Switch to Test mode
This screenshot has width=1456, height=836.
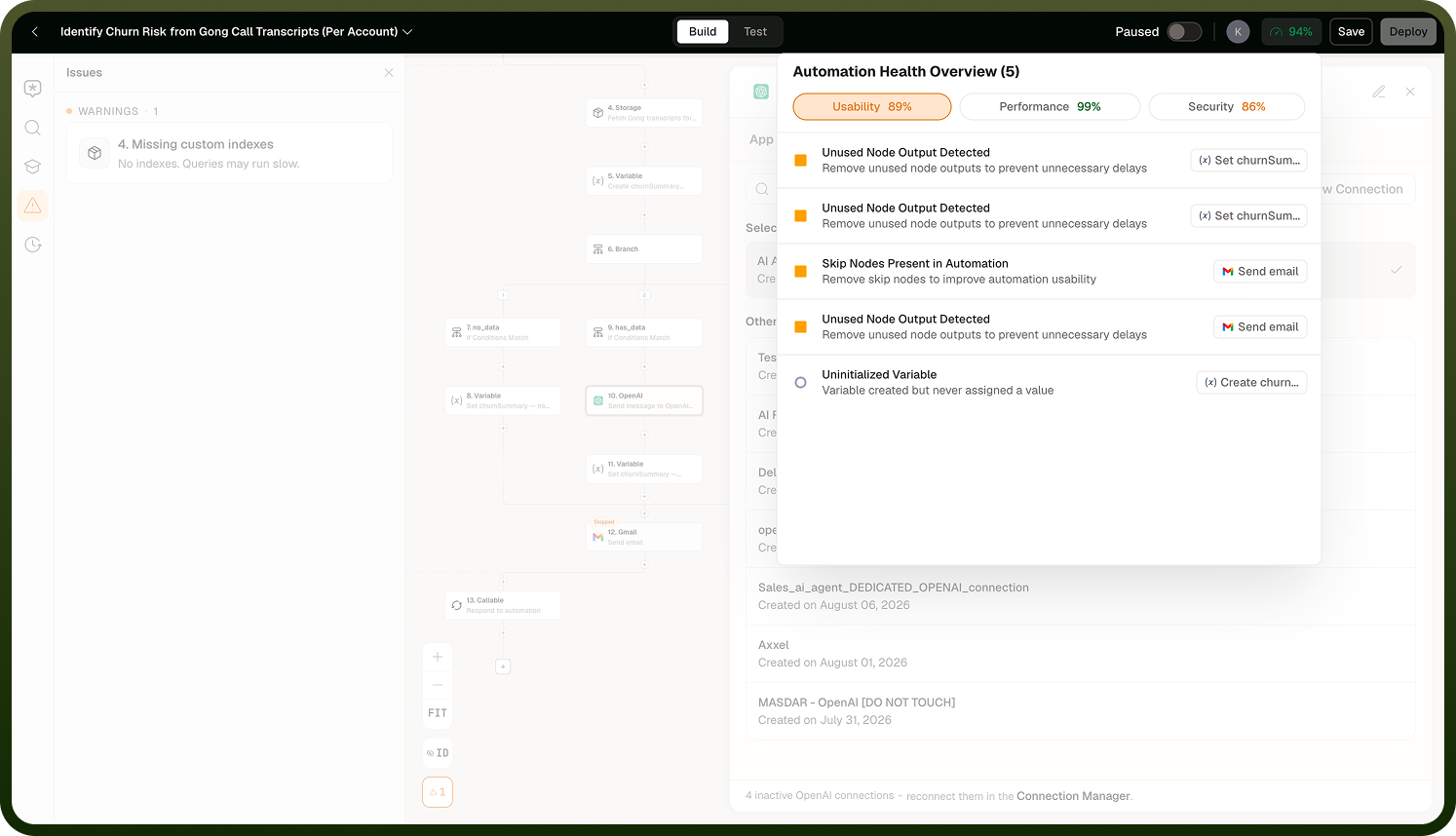(755, 32)
